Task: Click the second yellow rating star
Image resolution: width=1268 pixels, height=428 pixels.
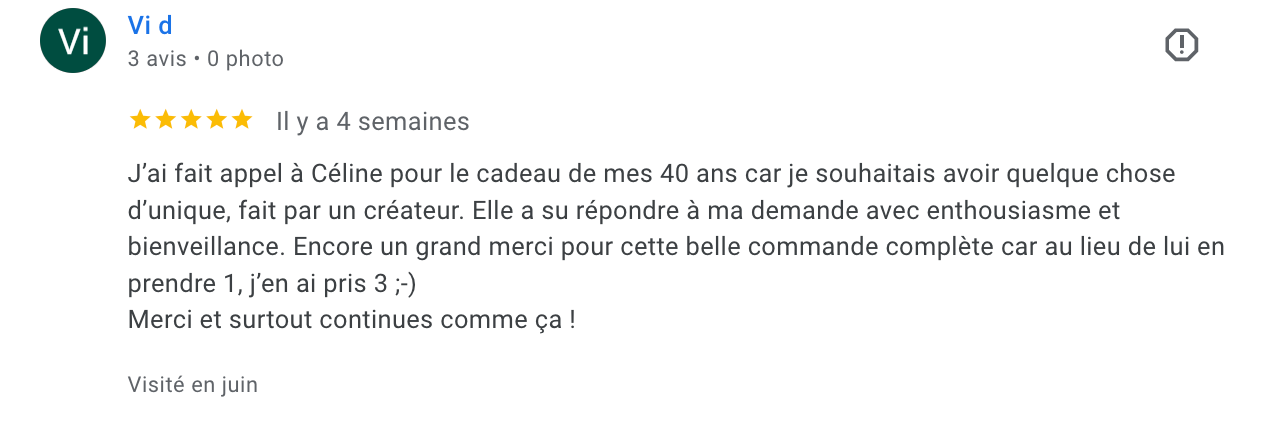Action: tap(165, 121)
